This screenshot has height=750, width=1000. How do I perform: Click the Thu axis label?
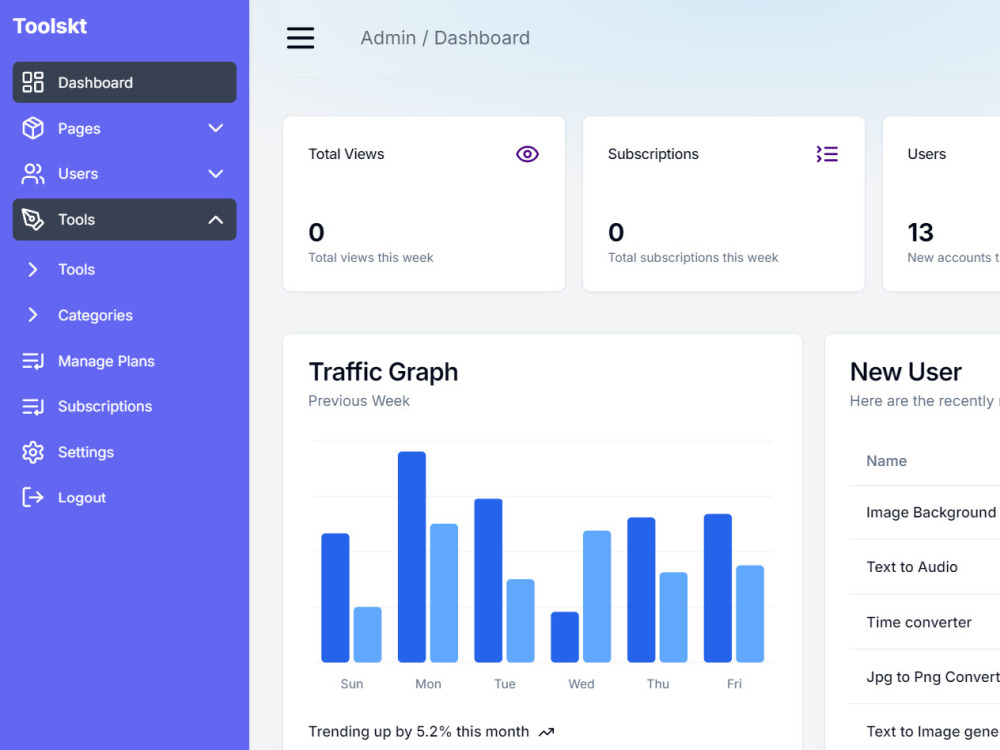(x=658, y=684)
